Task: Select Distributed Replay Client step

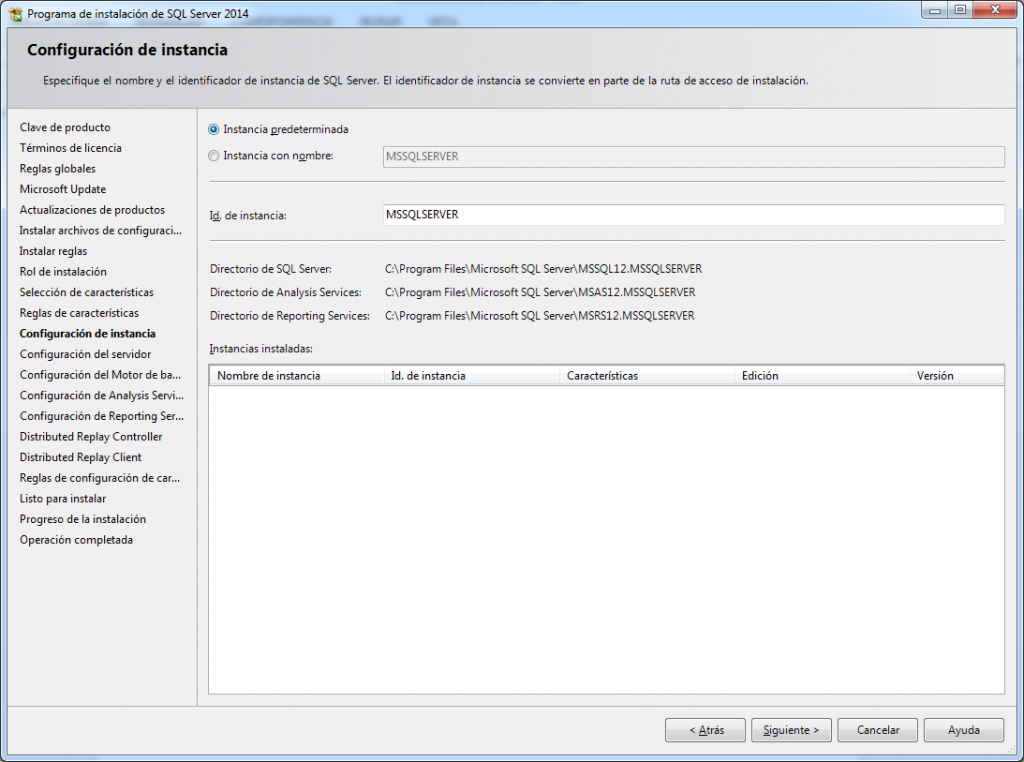Action: point(80,458)
